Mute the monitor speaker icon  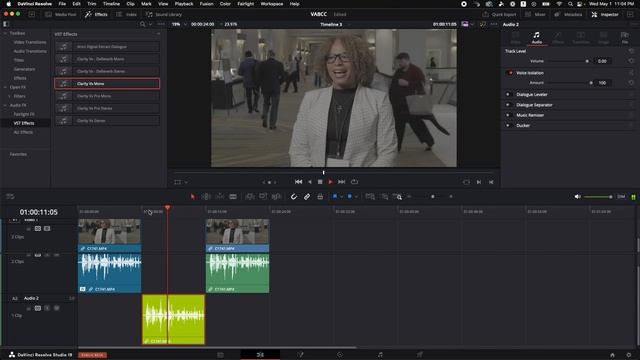(x=577, y=197)
